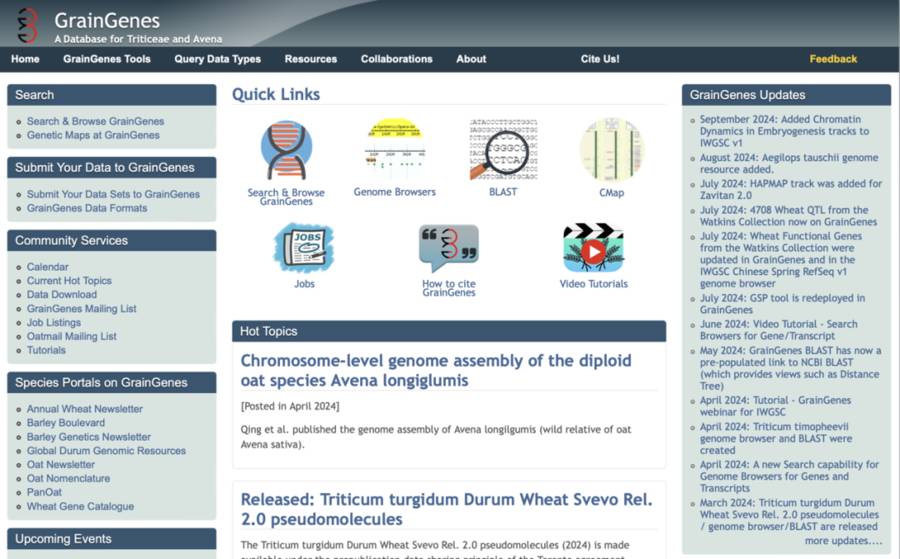Open Durum Wheat Svevo Rel. 2.0 headline

446,509
